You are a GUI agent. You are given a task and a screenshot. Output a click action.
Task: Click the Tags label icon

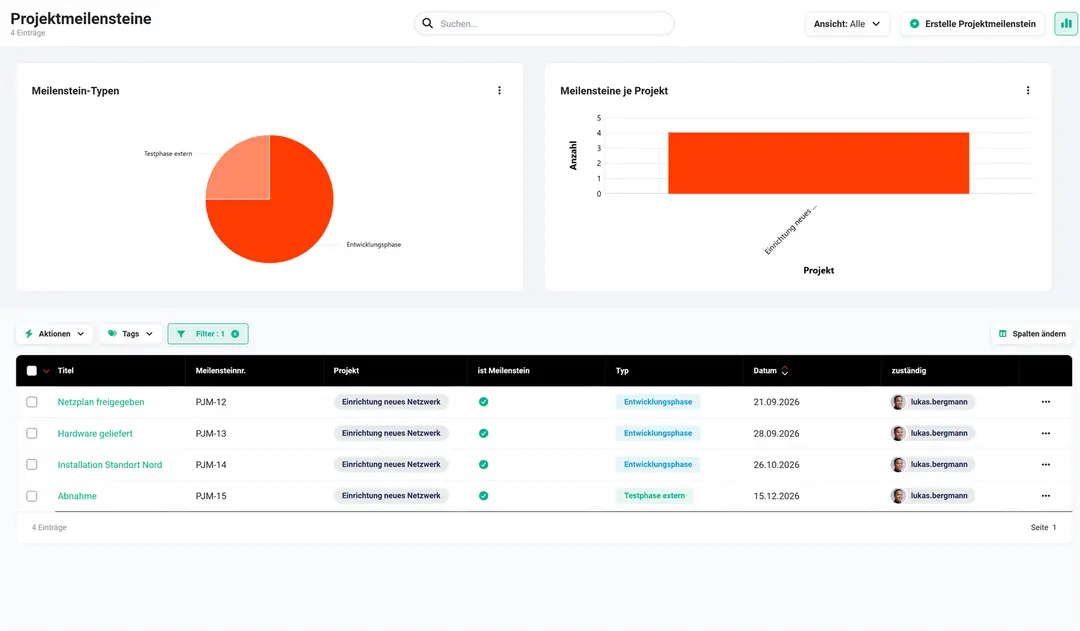(112, 333)
